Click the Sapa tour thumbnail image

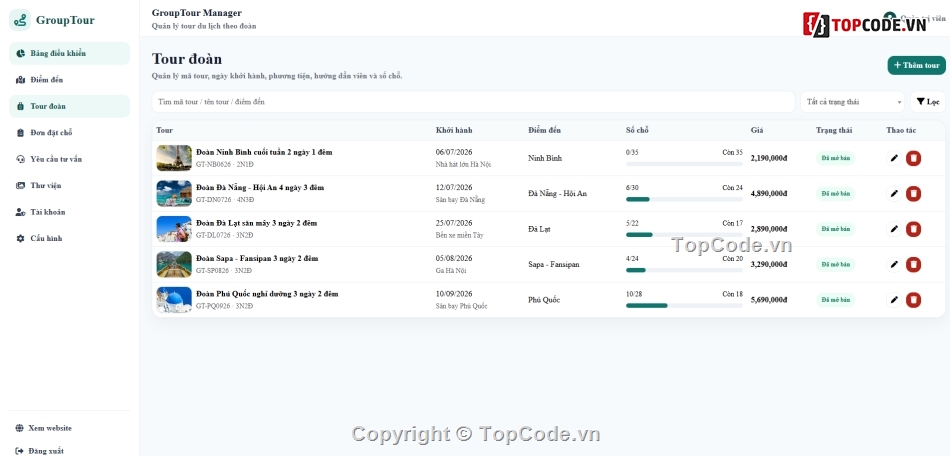[174, 265]
